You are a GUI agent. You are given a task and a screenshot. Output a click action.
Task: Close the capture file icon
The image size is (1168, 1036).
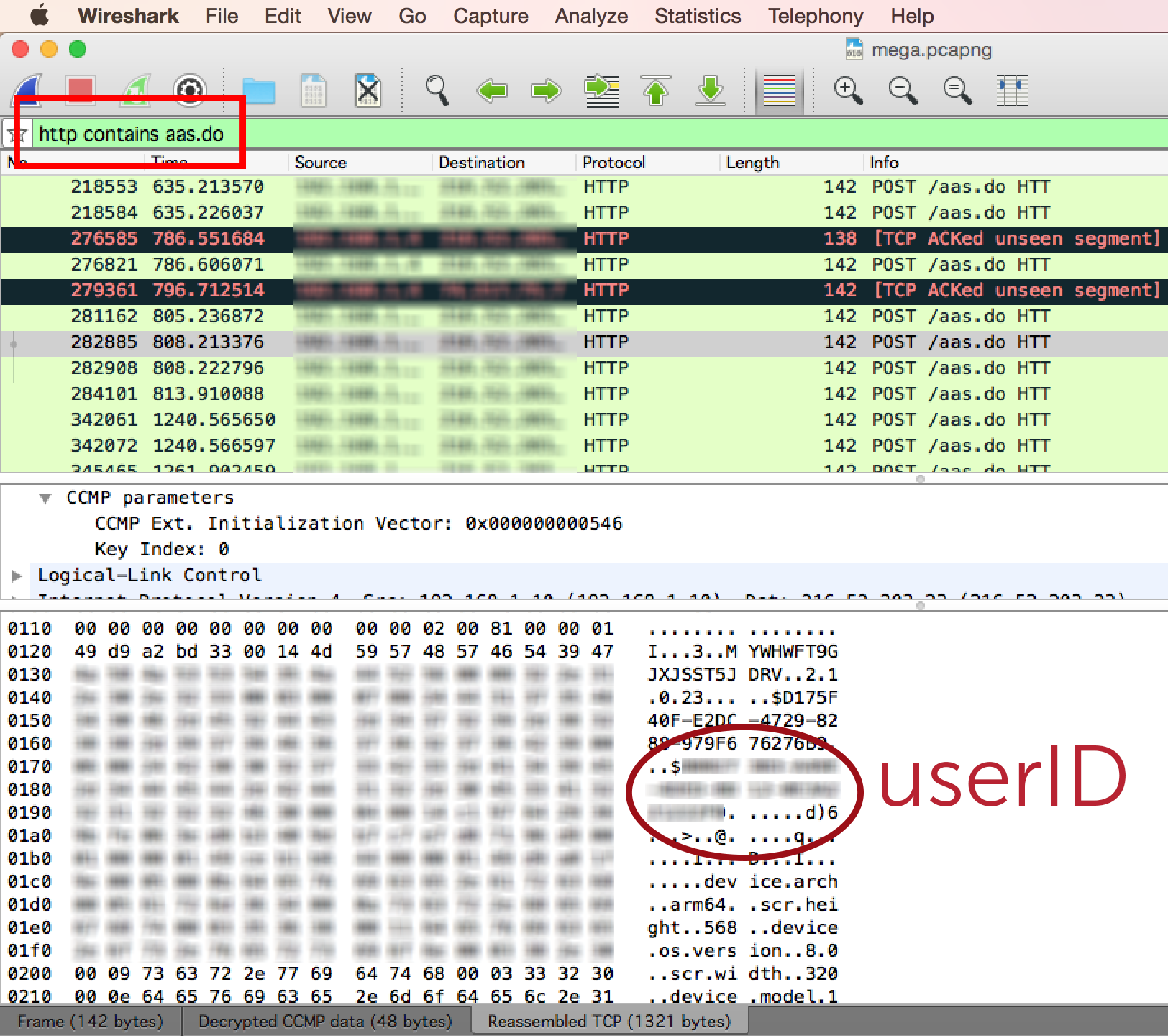368,91
